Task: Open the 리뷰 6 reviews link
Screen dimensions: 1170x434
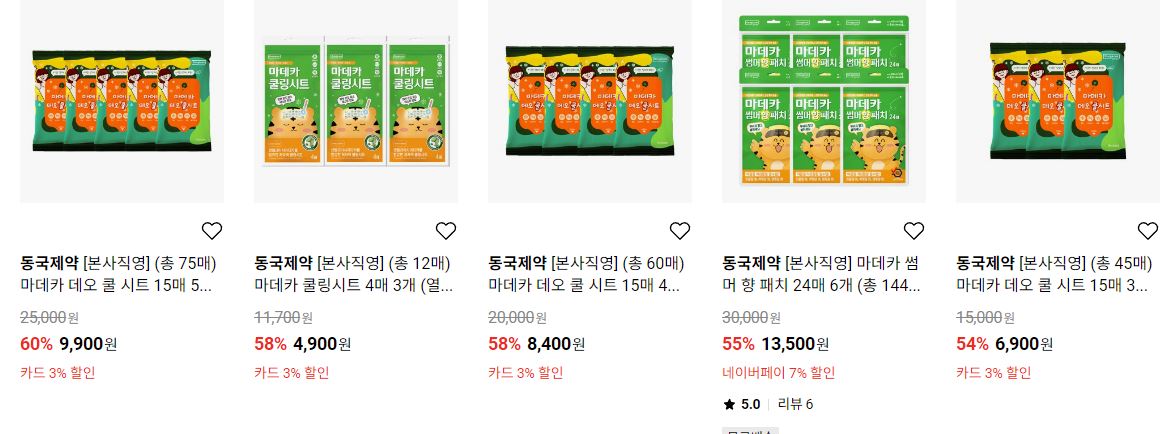Action: [x=795, y=404]
